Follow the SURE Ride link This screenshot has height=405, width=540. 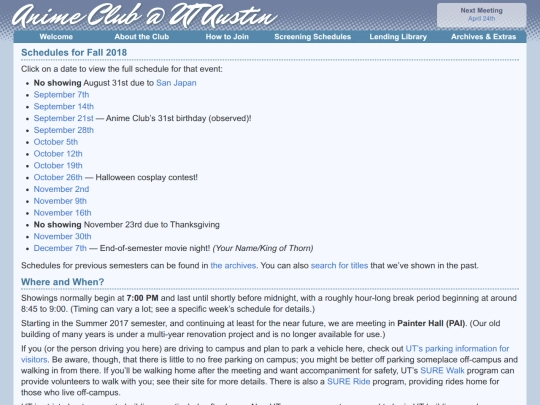tap(349, 382)
